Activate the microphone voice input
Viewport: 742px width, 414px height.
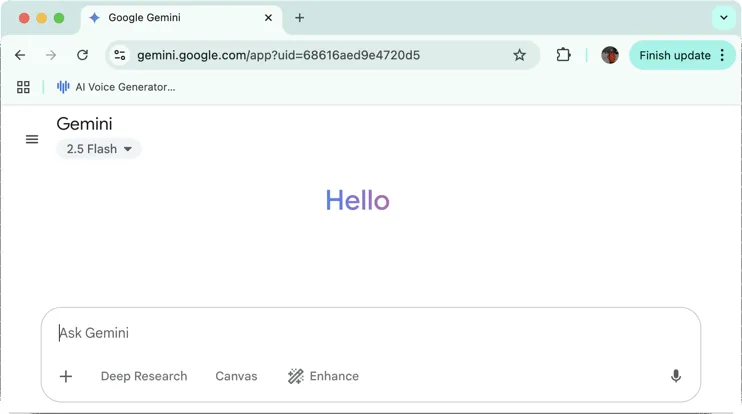tap(676, 376)
